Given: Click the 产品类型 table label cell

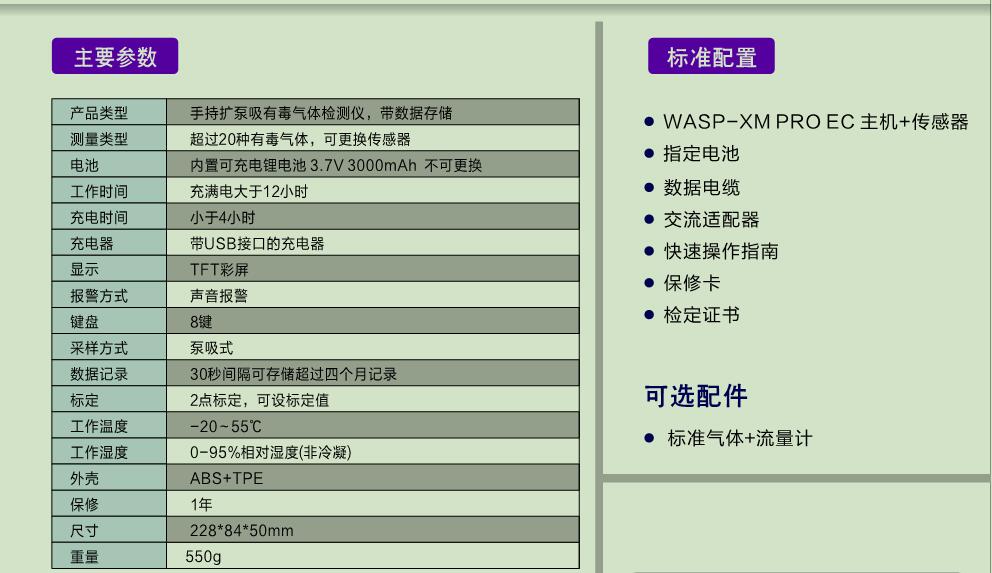Looking at the screenshot, I should pos(98,113).
